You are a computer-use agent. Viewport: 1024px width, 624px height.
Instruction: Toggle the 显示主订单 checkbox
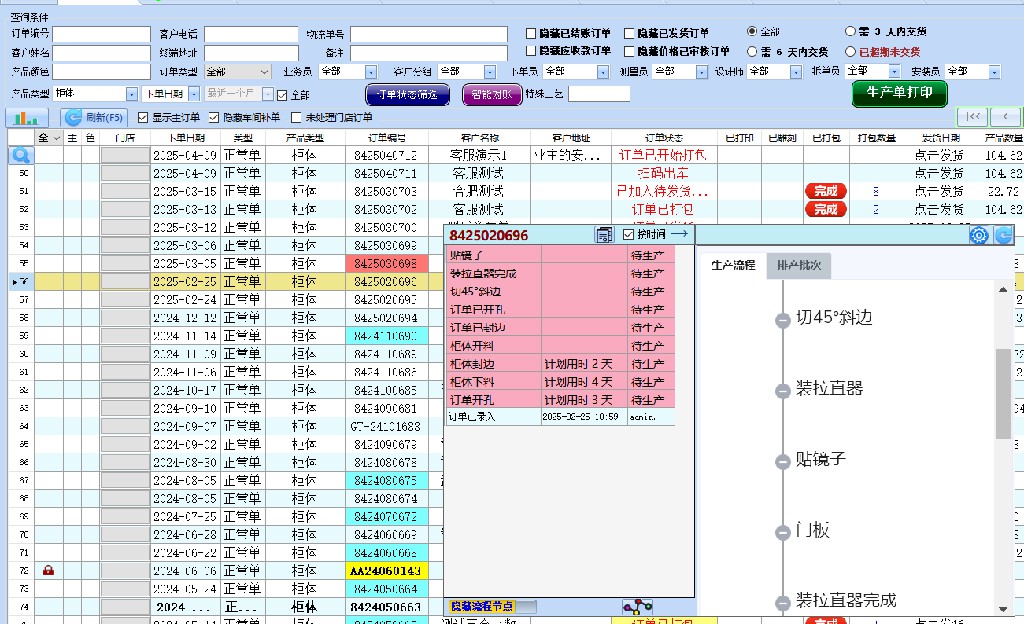click(x=143, y=117)
